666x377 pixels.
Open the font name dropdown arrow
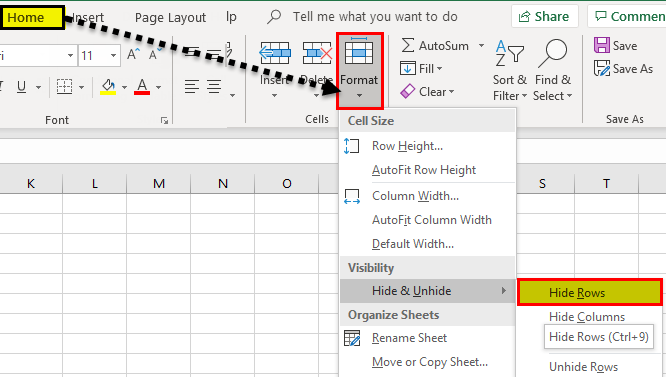pos(71,56)
